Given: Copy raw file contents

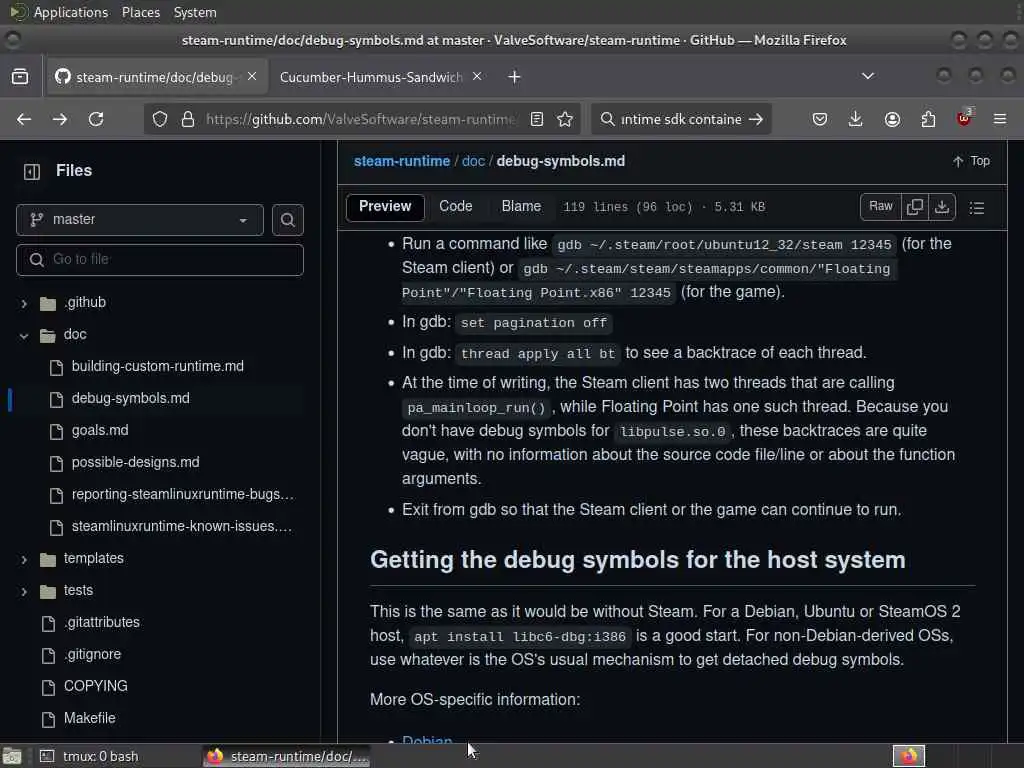Looking at the screenshot, I should [915, 207].
